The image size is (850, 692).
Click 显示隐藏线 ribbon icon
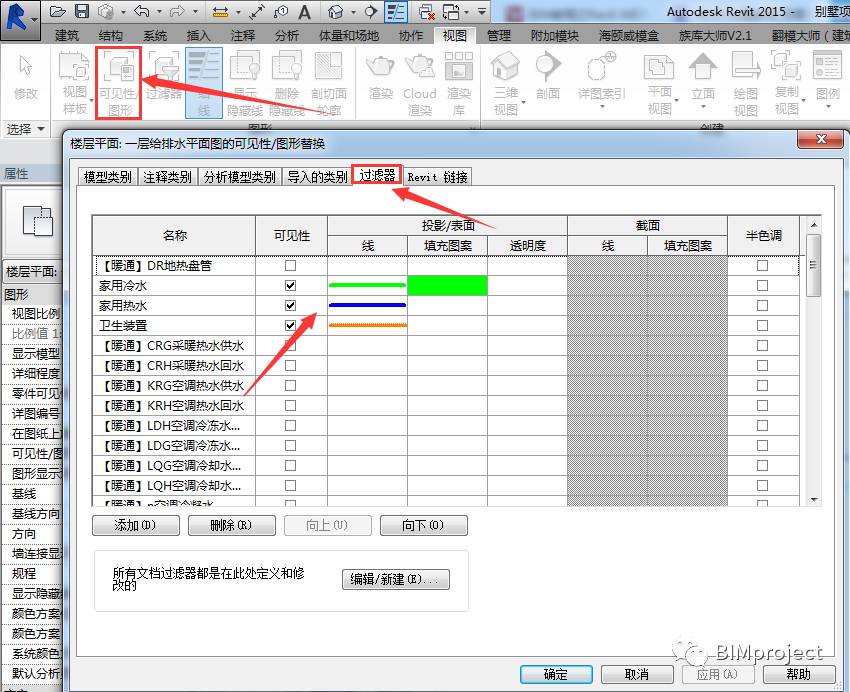click(x=245, y=82)
